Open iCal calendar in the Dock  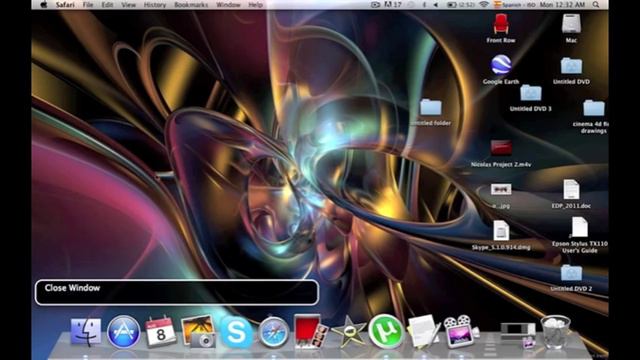(x=161, y=331)
